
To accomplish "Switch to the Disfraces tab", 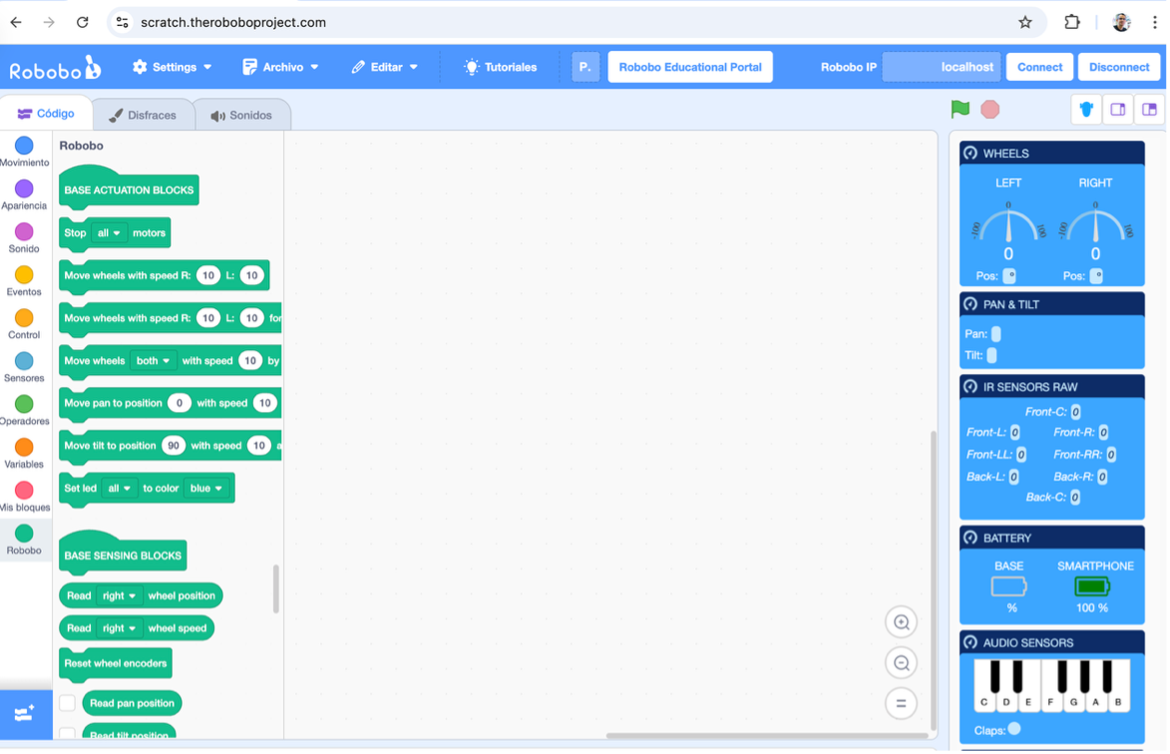I will 142,115.
